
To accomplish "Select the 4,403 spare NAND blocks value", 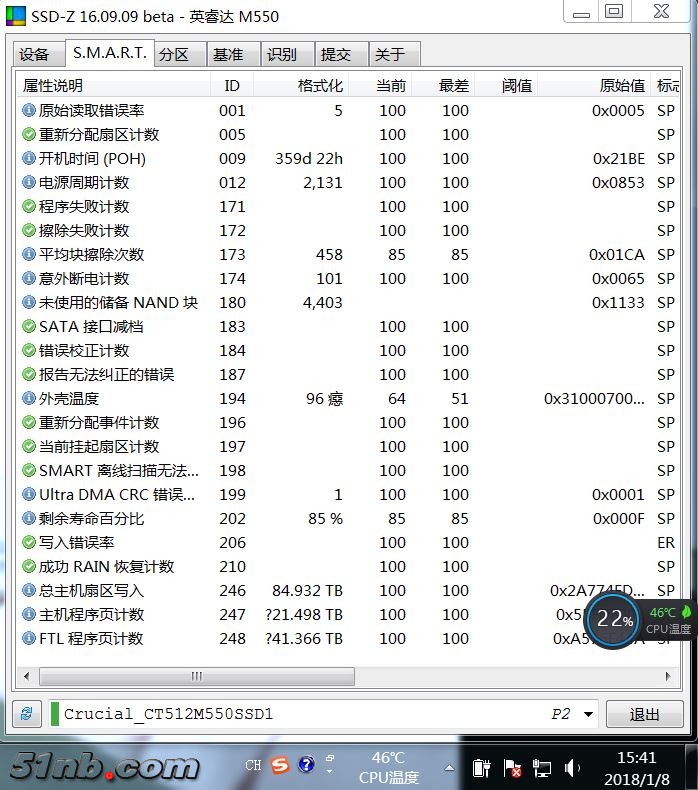I will [x=323, y=302].
